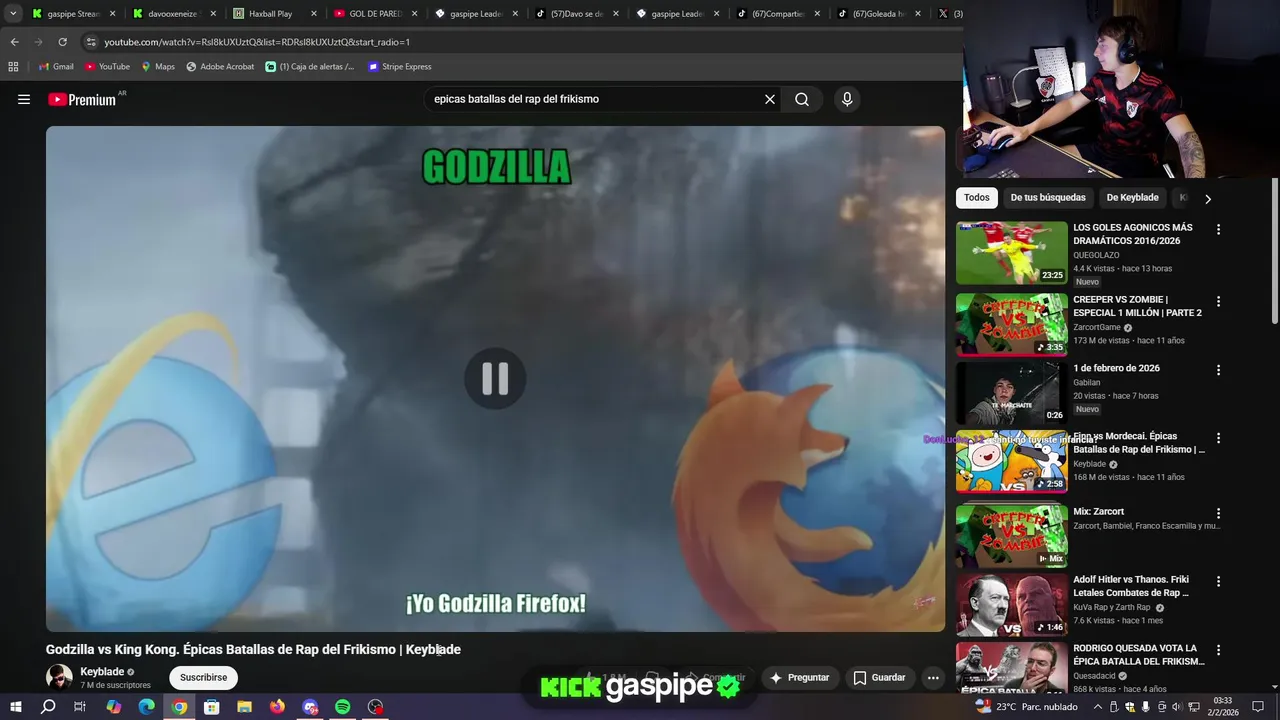Open Spotify from the taskbar
Screen dimensions: 1280x720
coord(342,707)
